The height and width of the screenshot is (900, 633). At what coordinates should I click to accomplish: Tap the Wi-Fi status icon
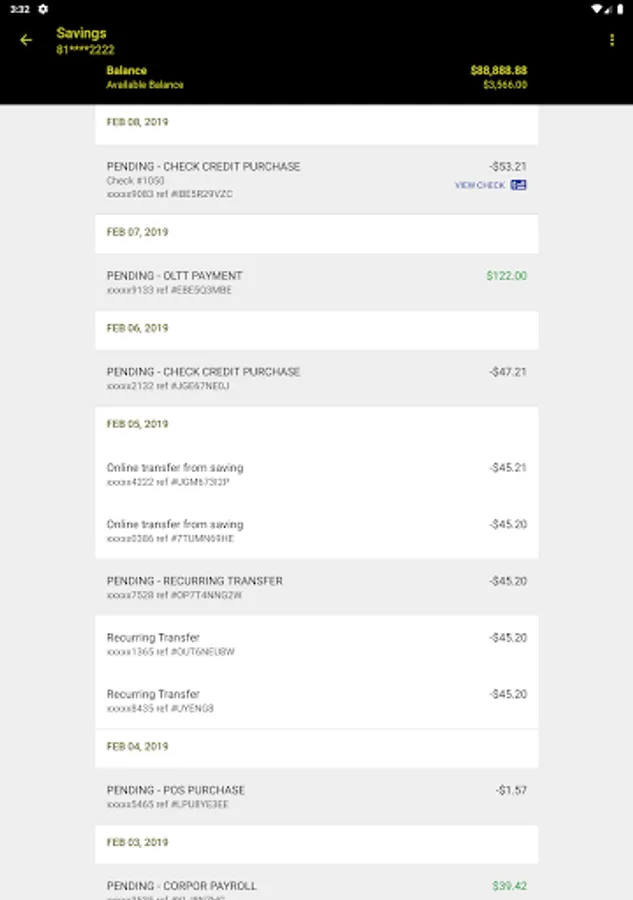[x=595, y=9]
